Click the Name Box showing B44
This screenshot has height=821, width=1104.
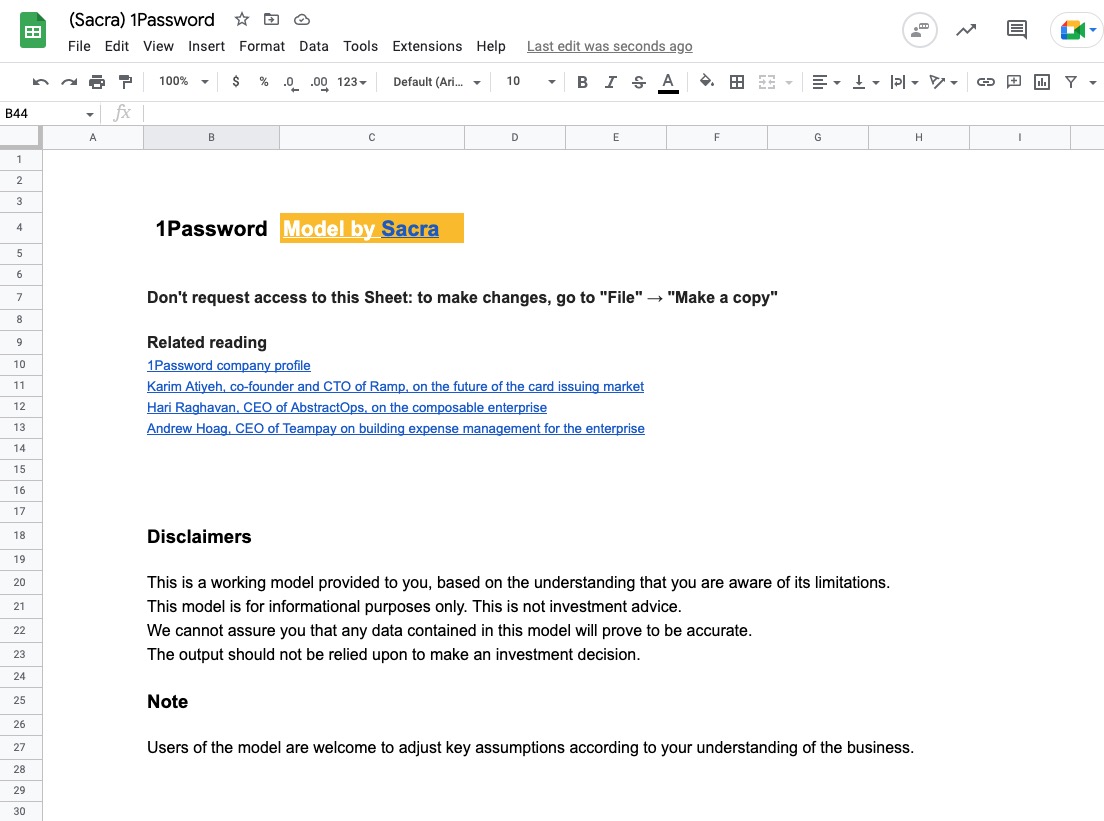pos(42,113)
